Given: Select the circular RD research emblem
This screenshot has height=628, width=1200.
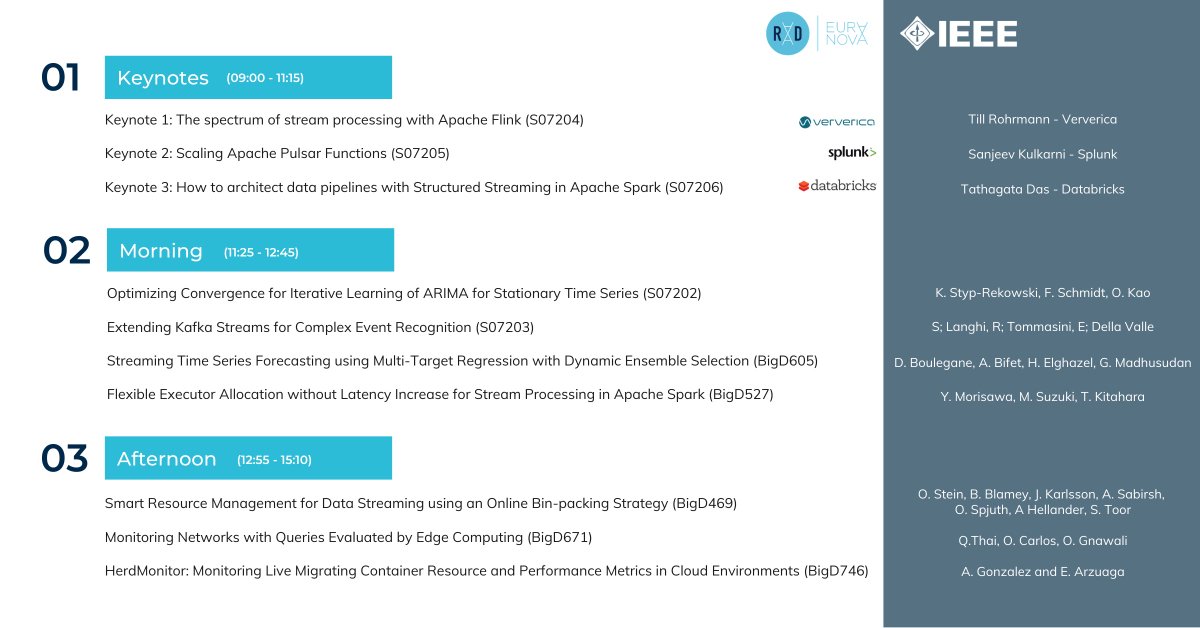Looking at the screenshot, I should pyautogui.click(x=788, y=33).
